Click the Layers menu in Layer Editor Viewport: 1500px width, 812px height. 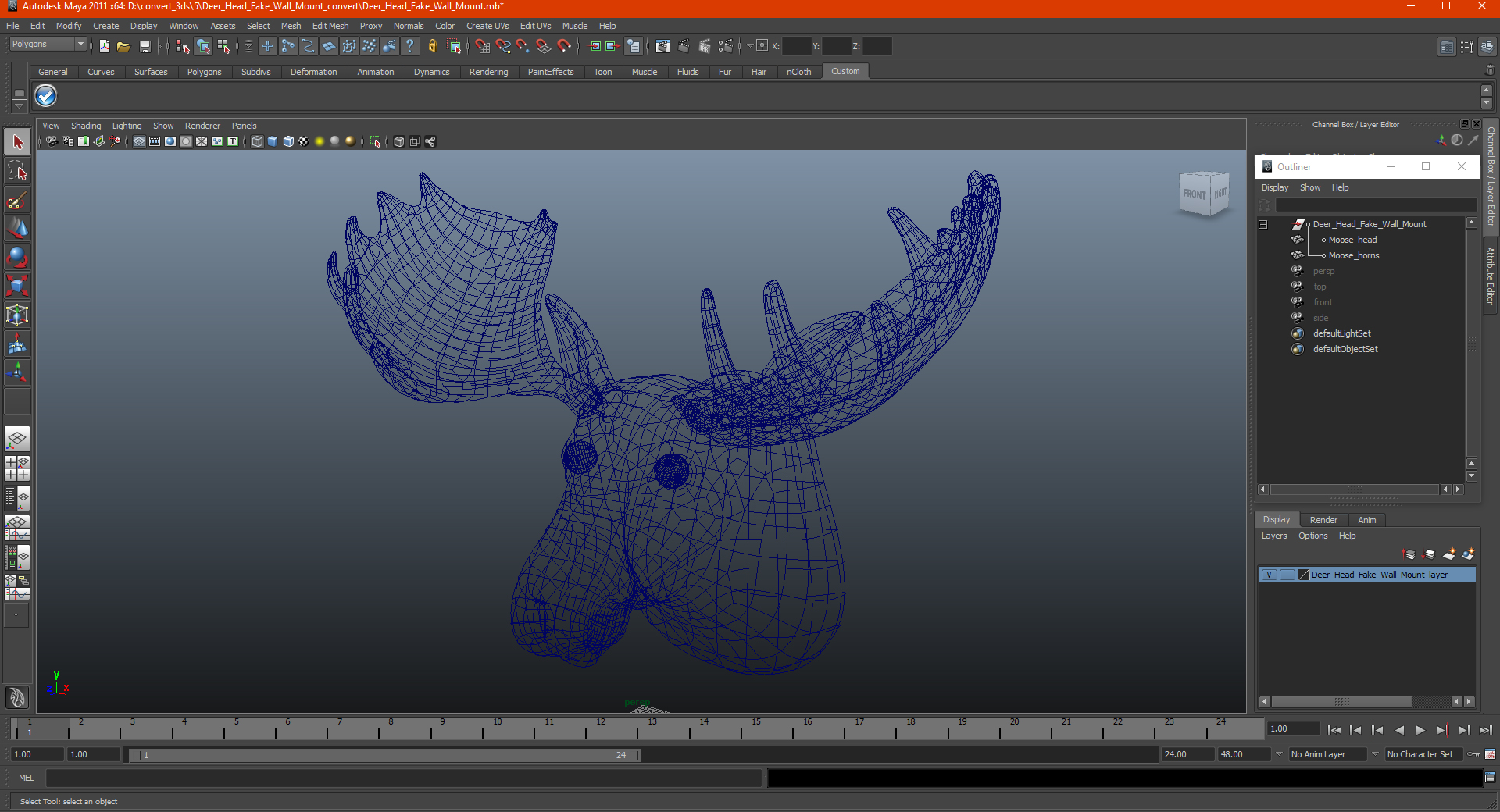(1273, 536)
